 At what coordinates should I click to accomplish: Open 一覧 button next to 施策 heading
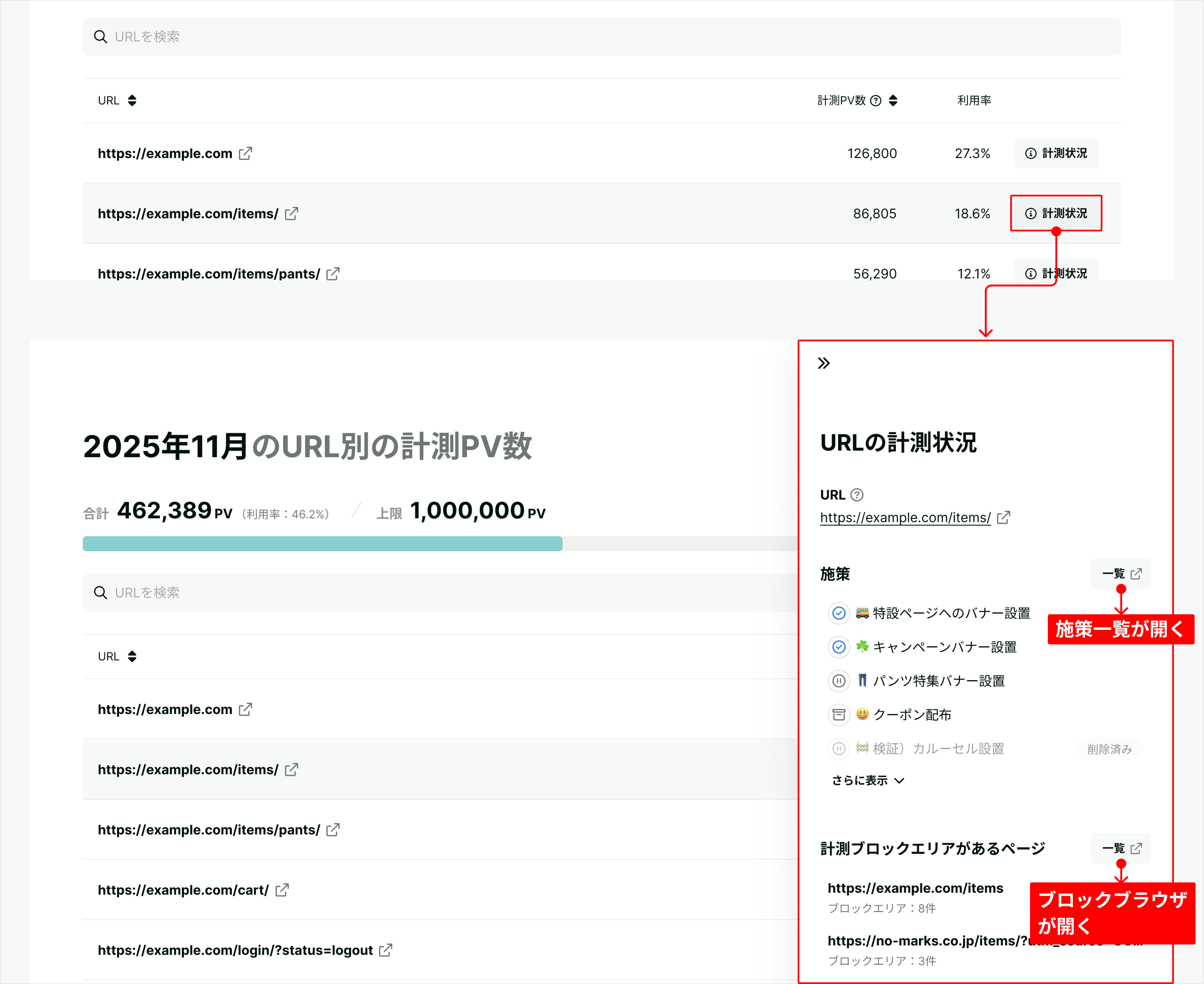click(x=1121, y=574)
